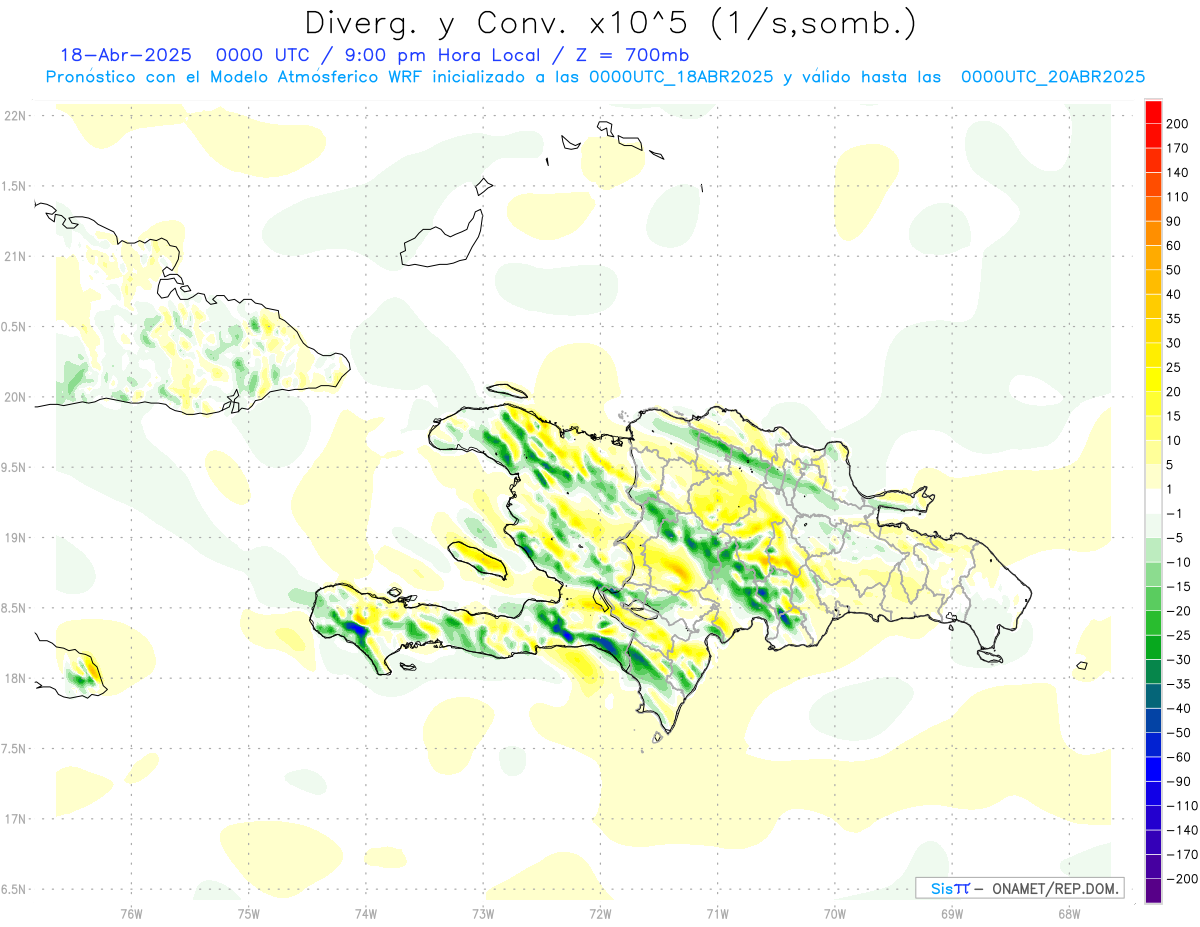Click the colorbar value '-200' at the bottom
Viewport: 1200px width, 927px height.
coord(1181,880)
